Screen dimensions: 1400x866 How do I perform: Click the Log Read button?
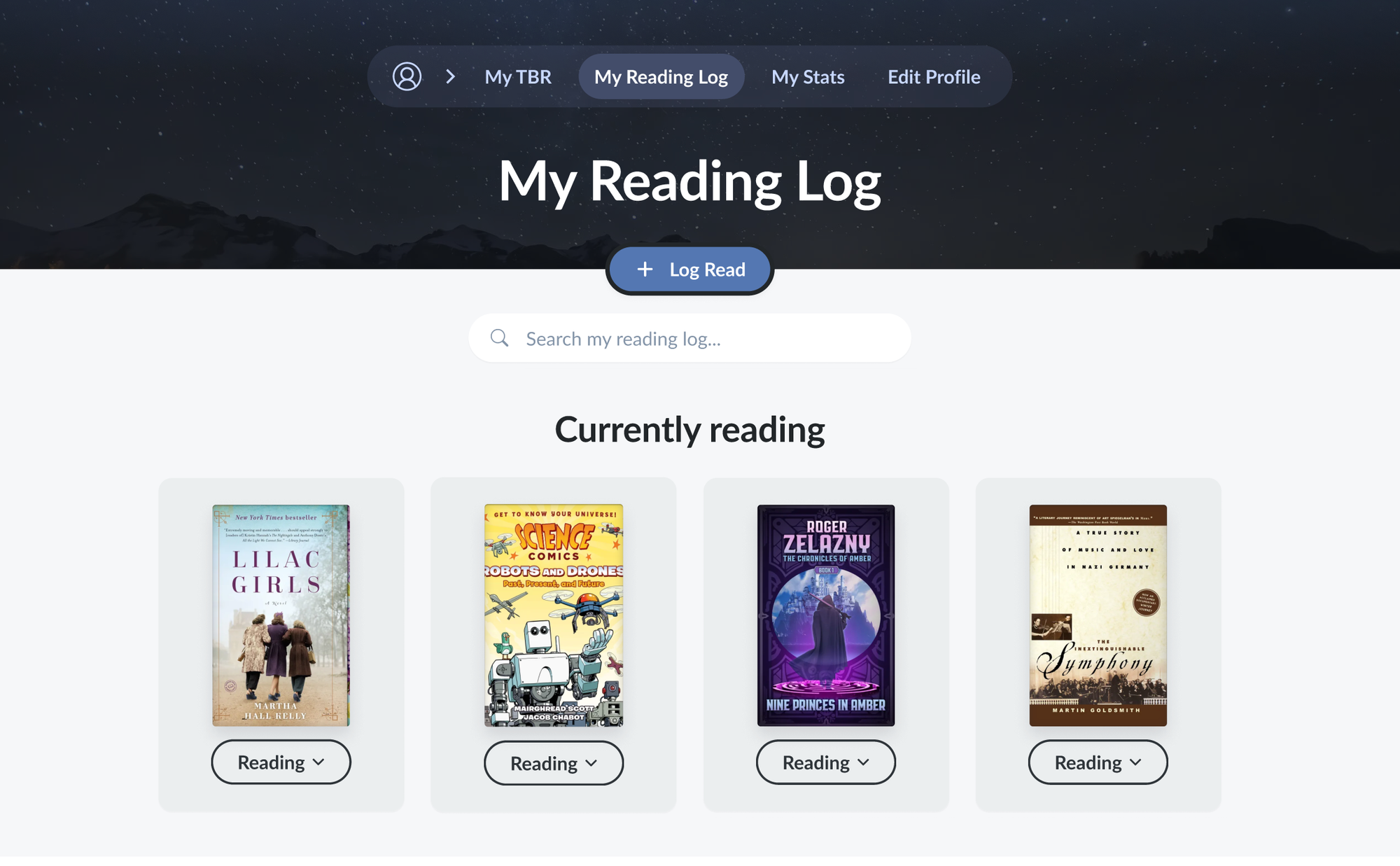[x=689, y=270]
